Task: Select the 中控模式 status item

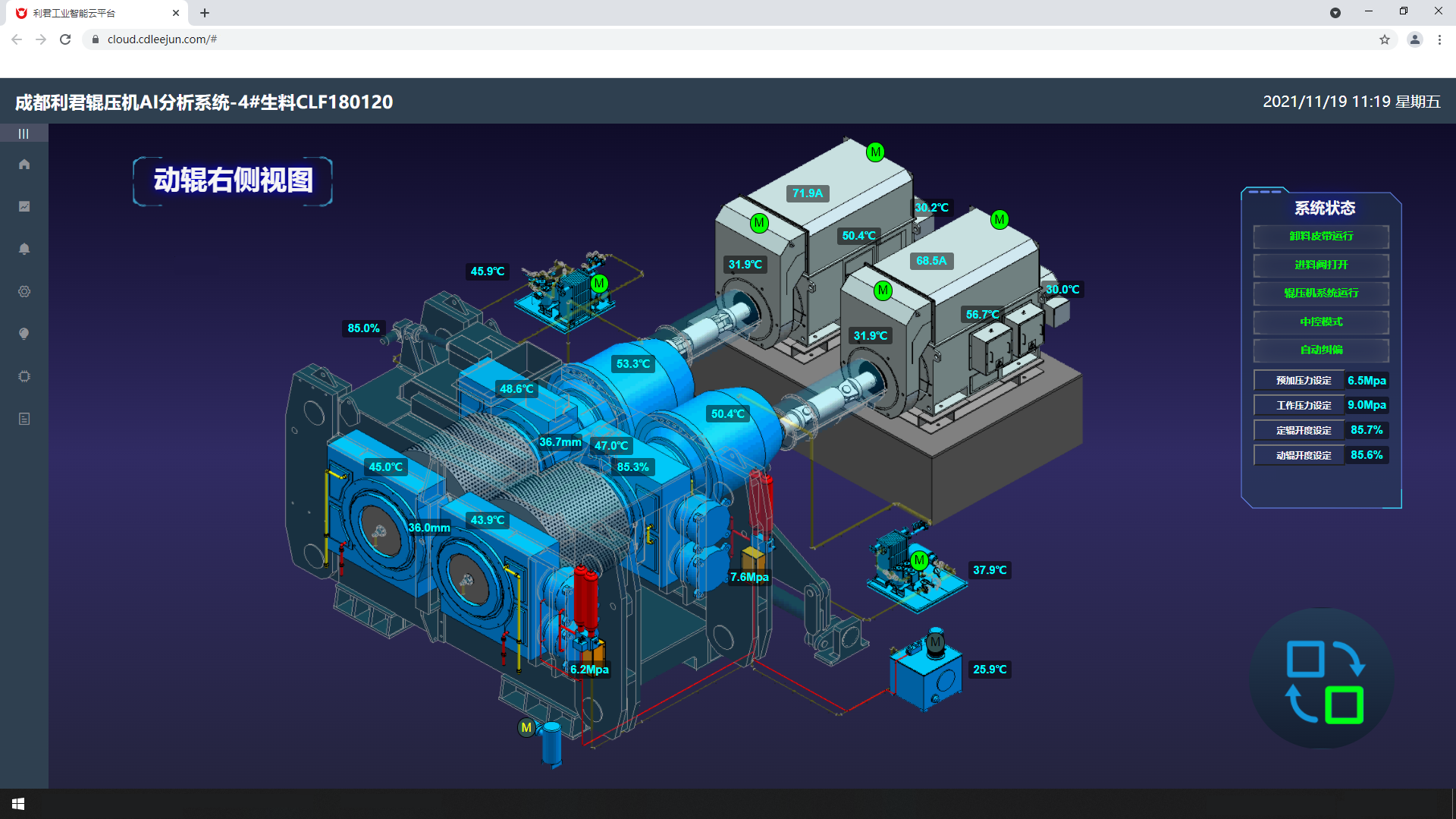Action: [x=1321, y=322]
